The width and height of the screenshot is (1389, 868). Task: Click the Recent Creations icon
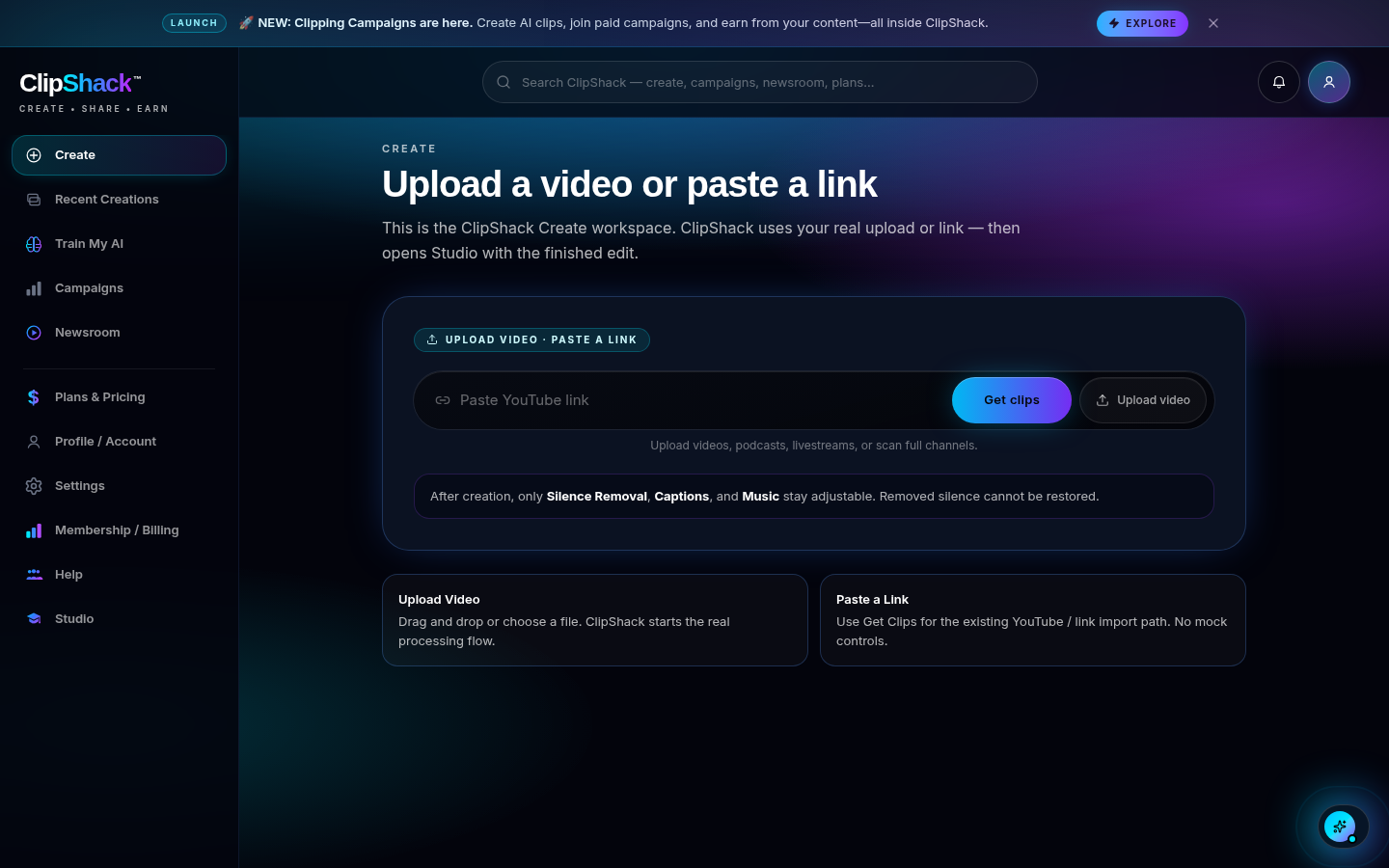pyautogui.click(x=34, y=200)
